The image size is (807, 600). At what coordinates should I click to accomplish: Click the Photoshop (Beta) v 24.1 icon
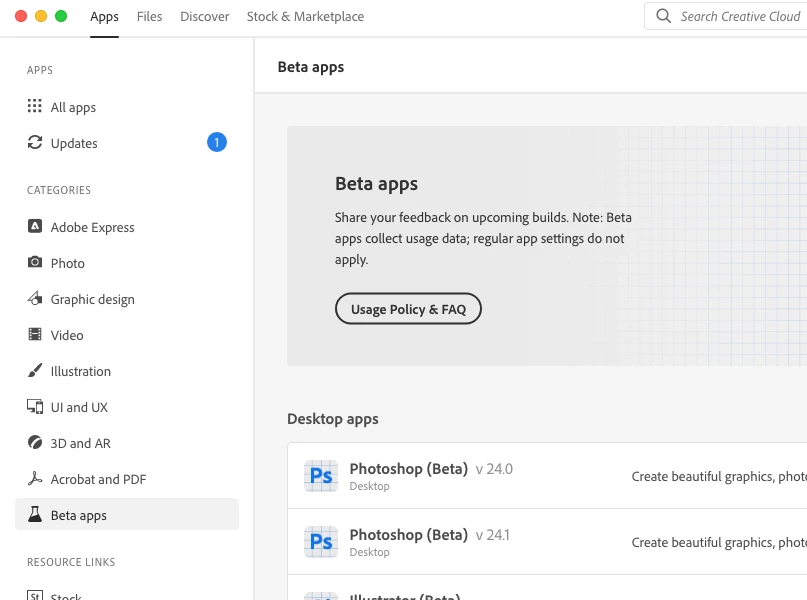tap(321, 541)
